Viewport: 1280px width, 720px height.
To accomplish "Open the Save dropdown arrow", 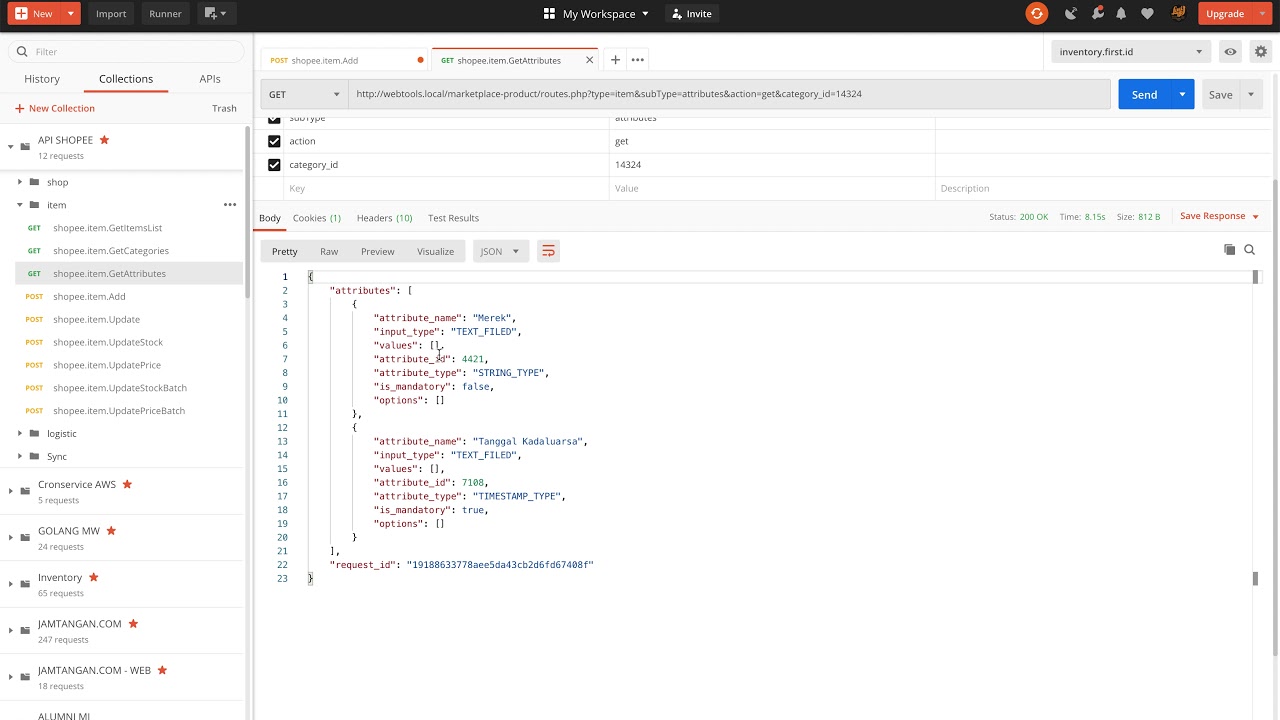I will (x=1250, y=94).
